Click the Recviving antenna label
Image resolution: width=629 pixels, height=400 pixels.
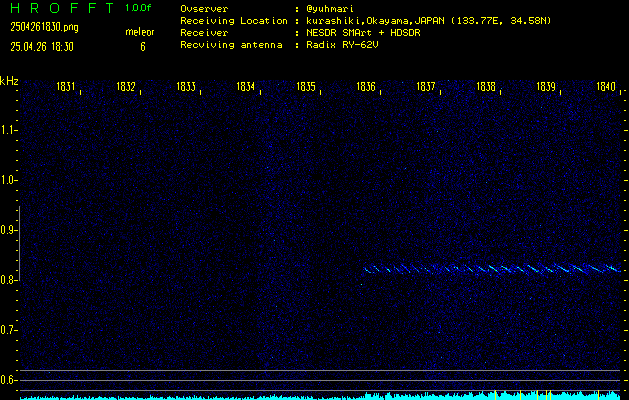point(231,45)
